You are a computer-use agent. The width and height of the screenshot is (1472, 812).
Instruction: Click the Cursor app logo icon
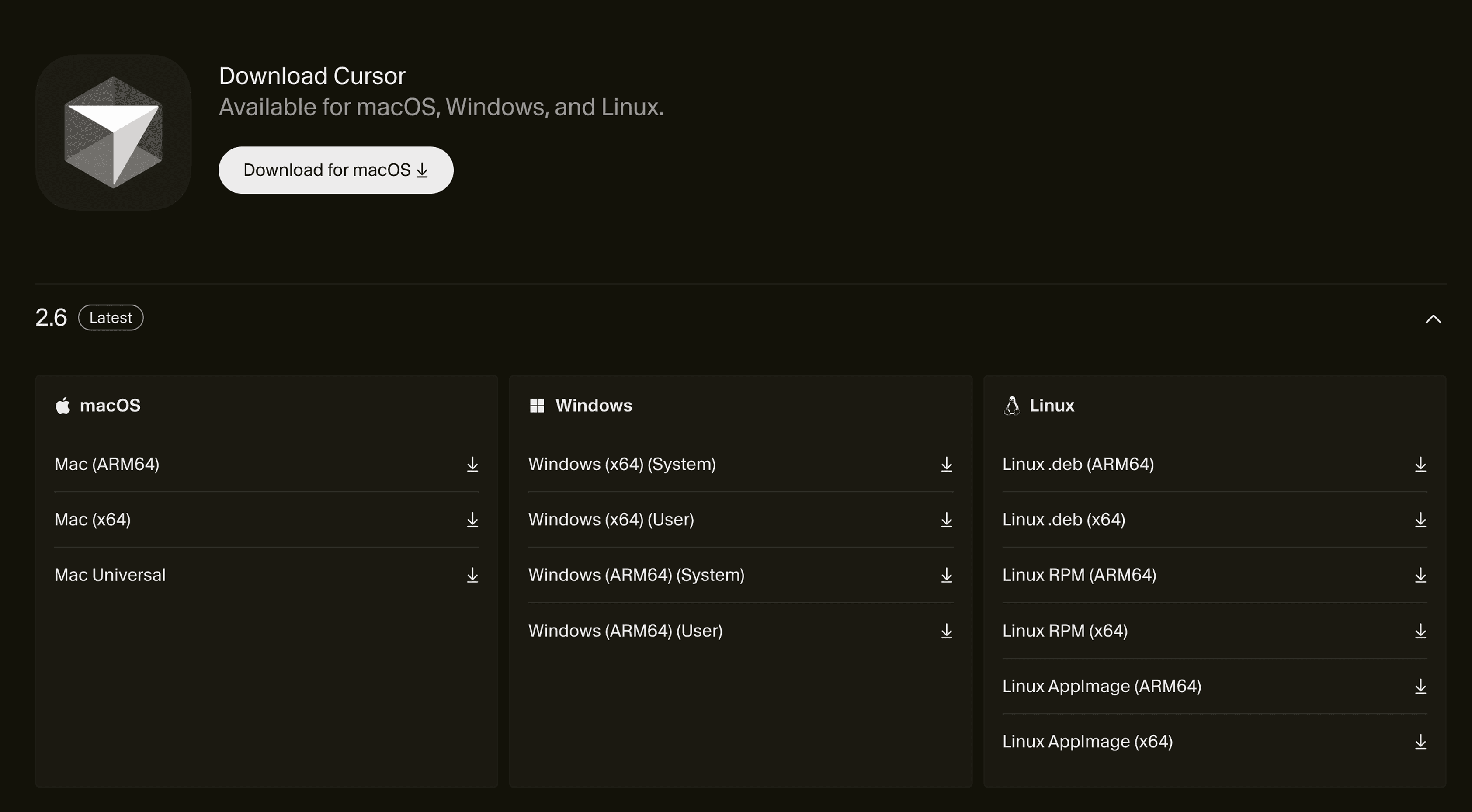pyautogui.click(x=113, y=132)
